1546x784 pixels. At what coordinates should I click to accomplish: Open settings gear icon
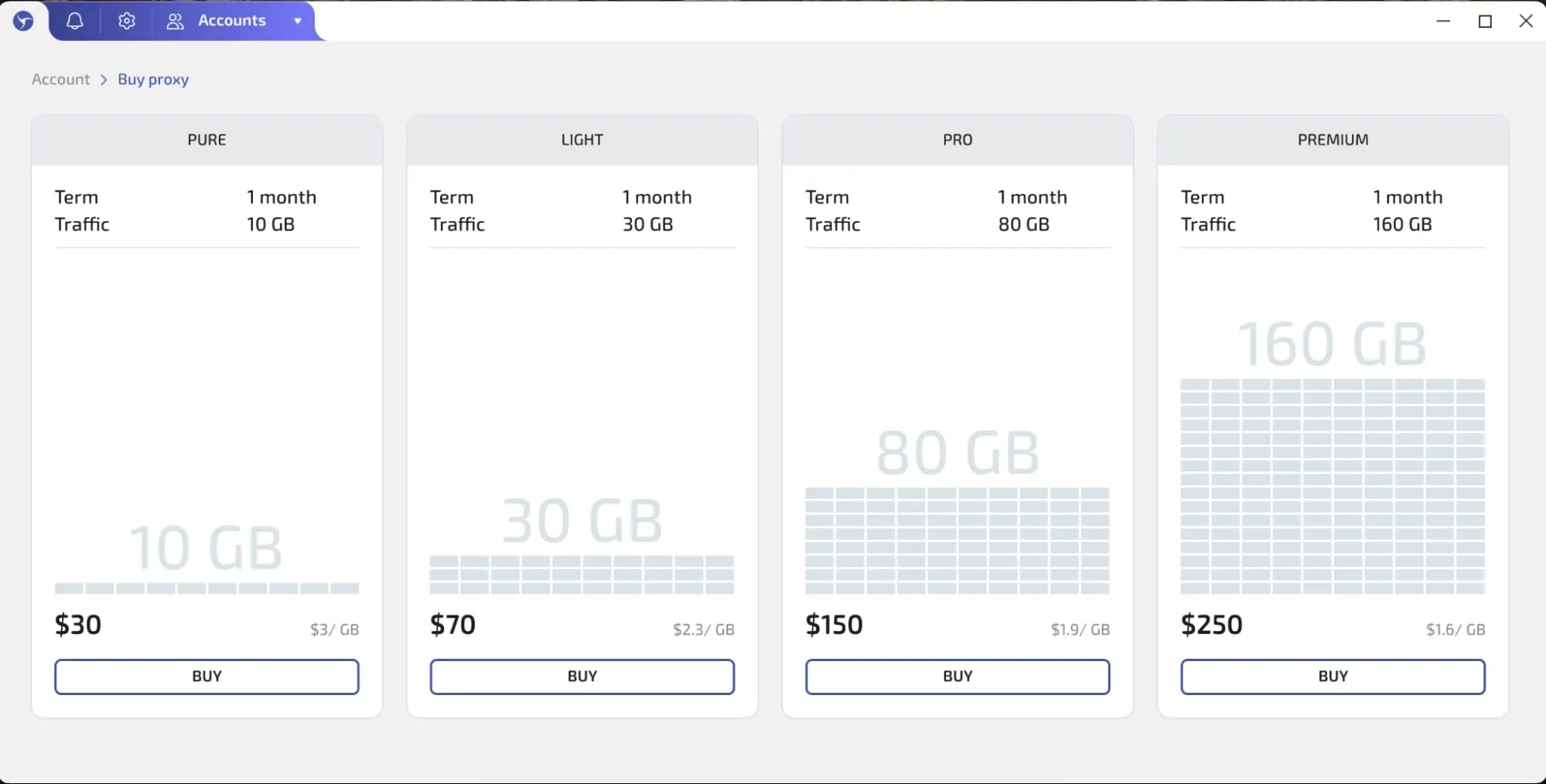click(127, 21)
